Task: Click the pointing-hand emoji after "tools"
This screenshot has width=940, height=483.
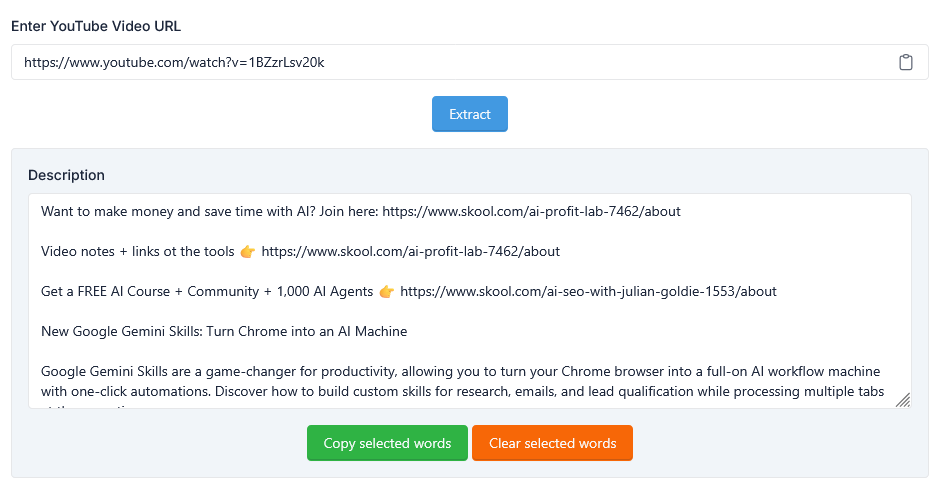Action: tap(248, 251)
